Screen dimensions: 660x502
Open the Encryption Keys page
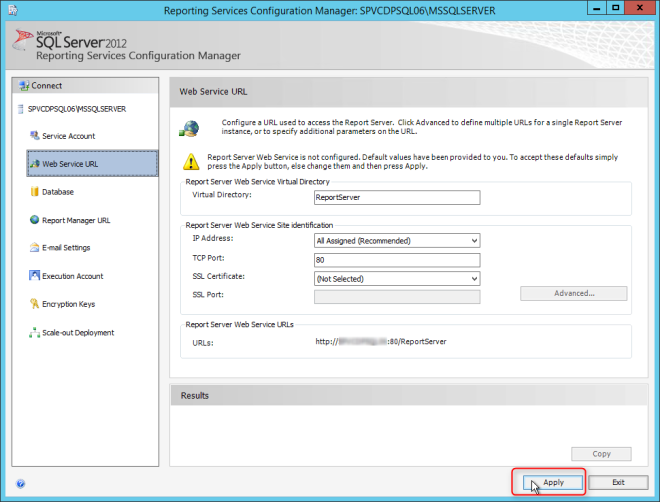coord(69,304)
